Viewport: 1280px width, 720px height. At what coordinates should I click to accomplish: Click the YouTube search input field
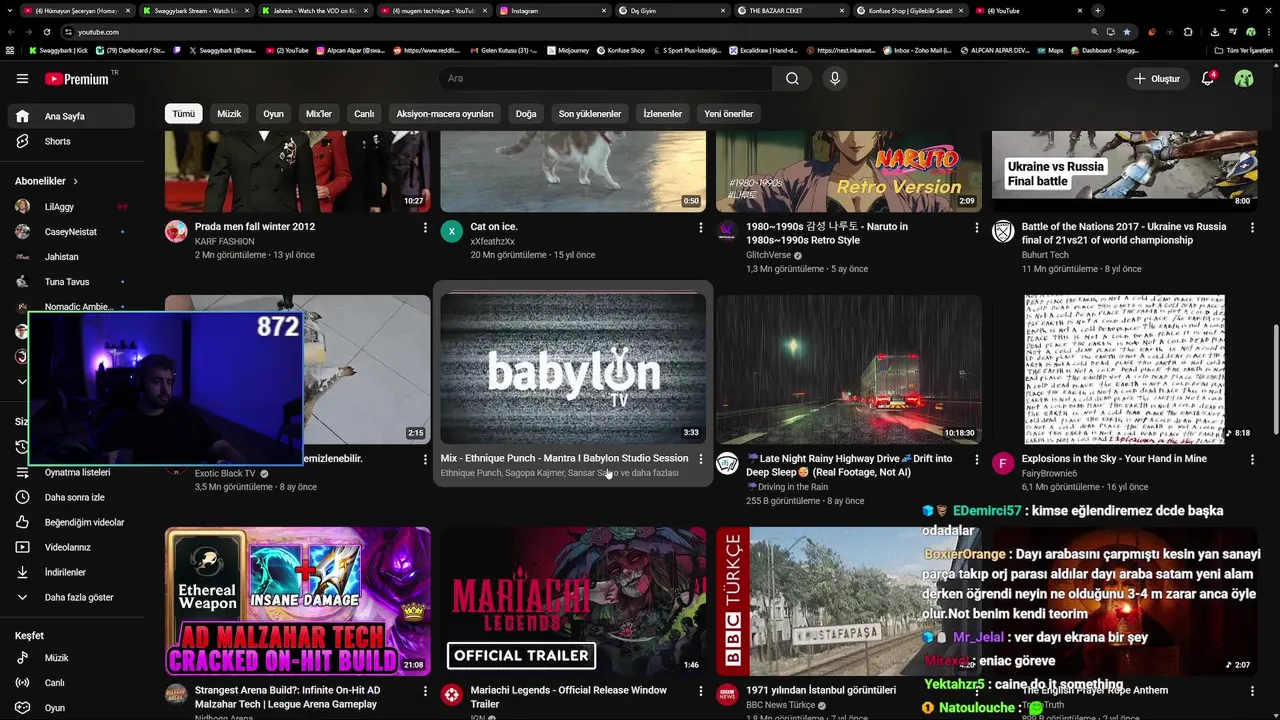[605, 78]
